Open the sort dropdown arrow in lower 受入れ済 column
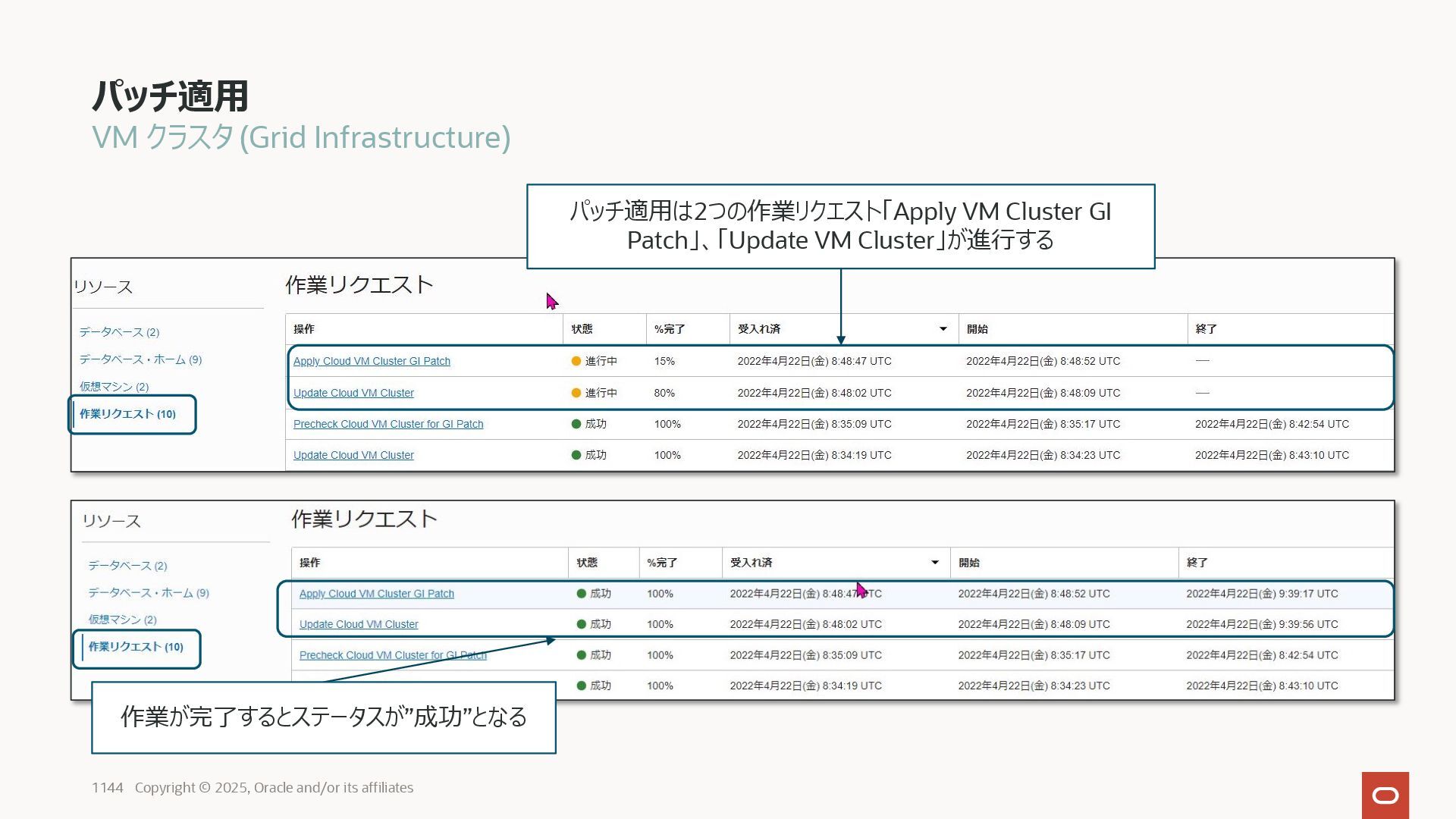1456x819 pixels. coord(934,563)
